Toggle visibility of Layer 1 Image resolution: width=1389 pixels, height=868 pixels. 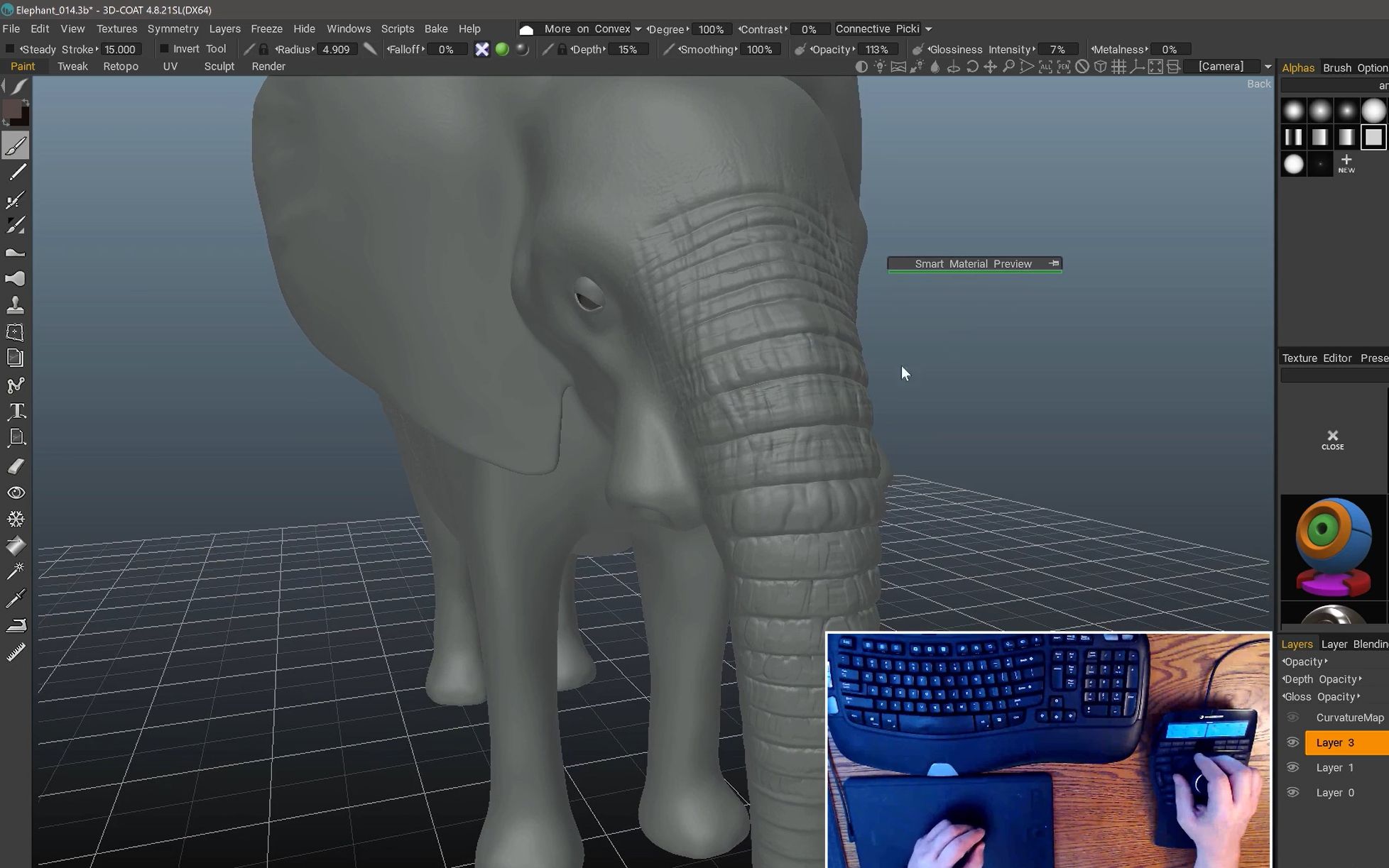click(x=1292, y=767)
